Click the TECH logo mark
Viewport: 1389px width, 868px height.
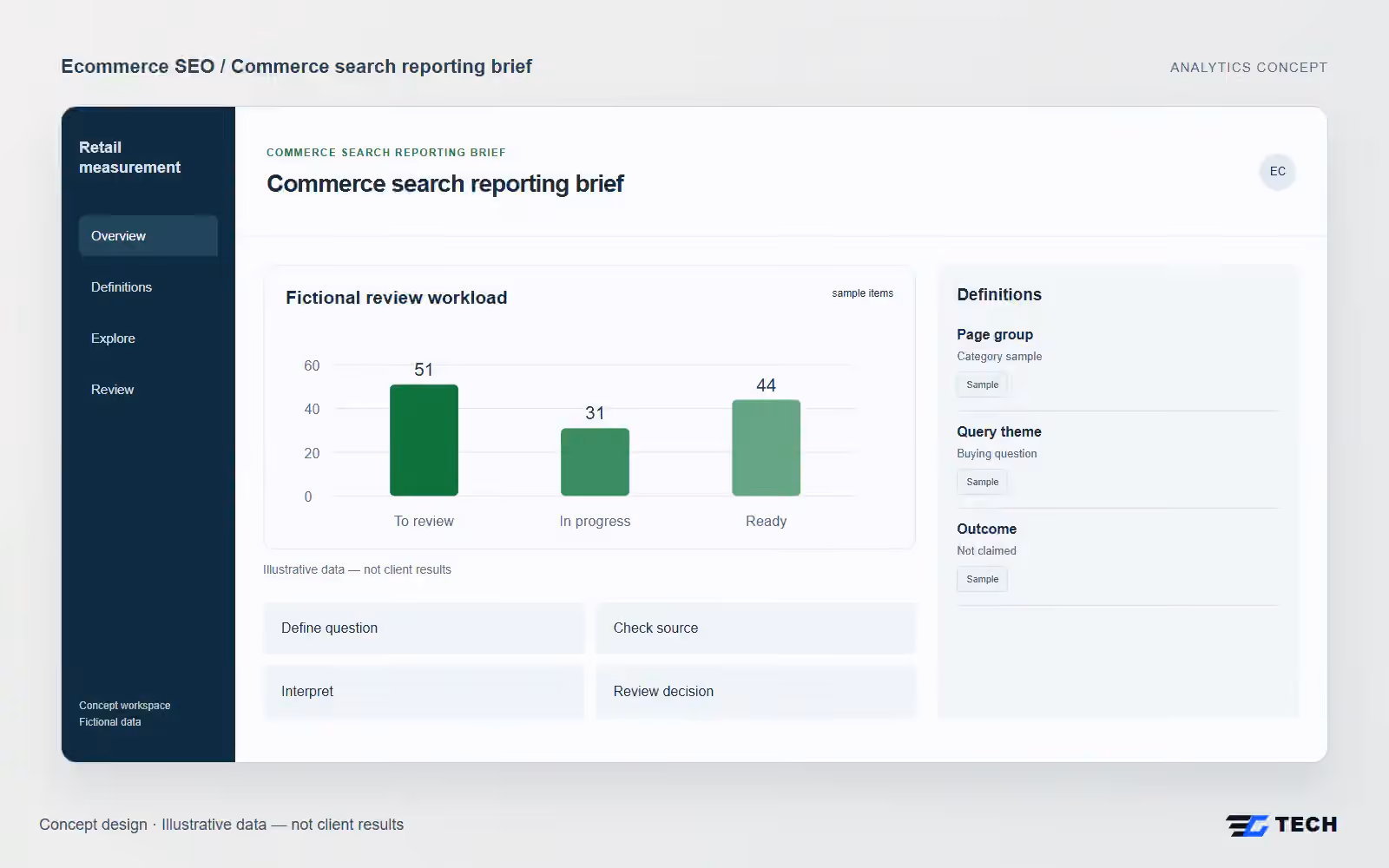click(x=1281, y=825)
